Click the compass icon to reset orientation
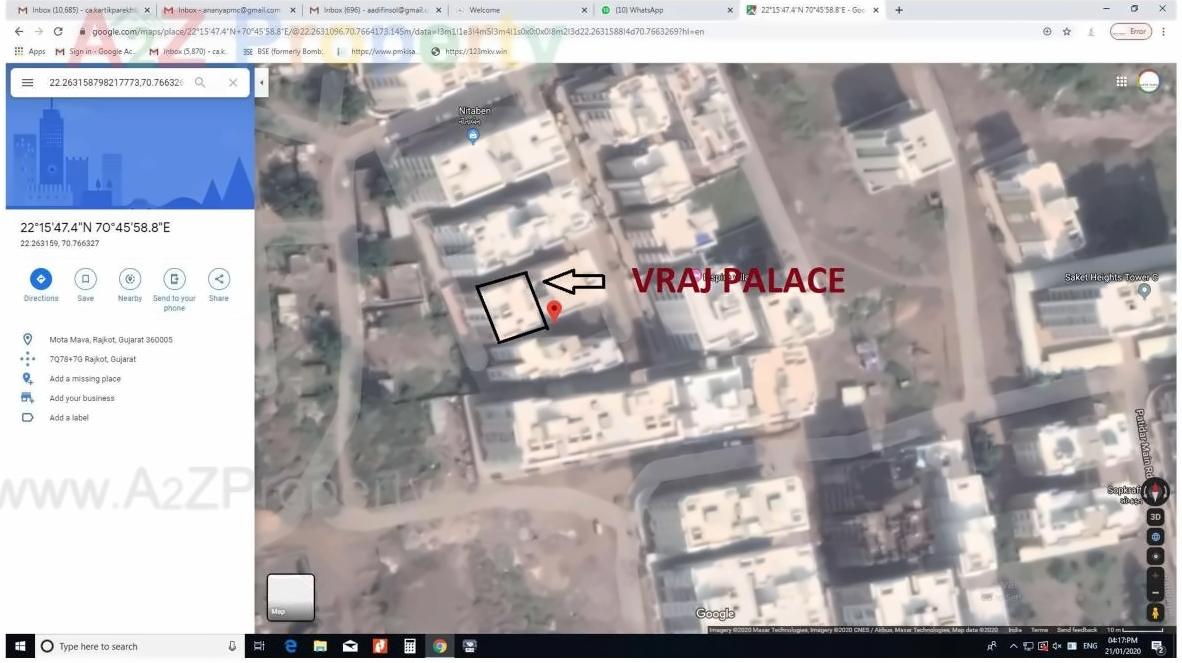Viewport: 1182px width, 663px height. tap(1155, 491)
